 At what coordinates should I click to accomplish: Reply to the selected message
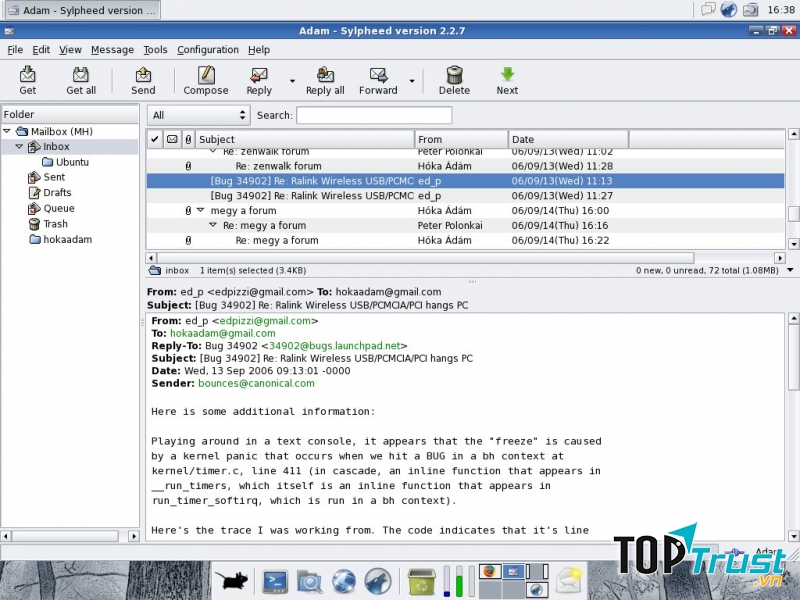click(259, 80)
